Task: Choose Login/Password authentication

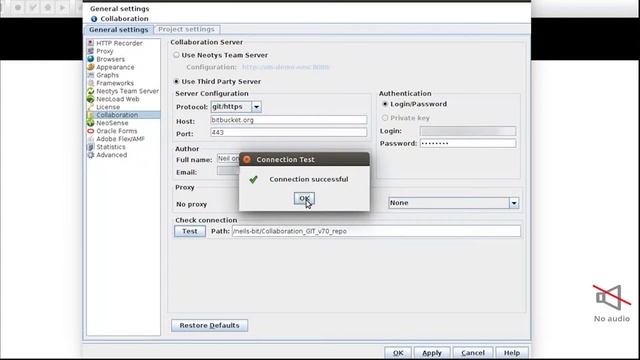Action: pyautogui.click(x=385, y=104)
